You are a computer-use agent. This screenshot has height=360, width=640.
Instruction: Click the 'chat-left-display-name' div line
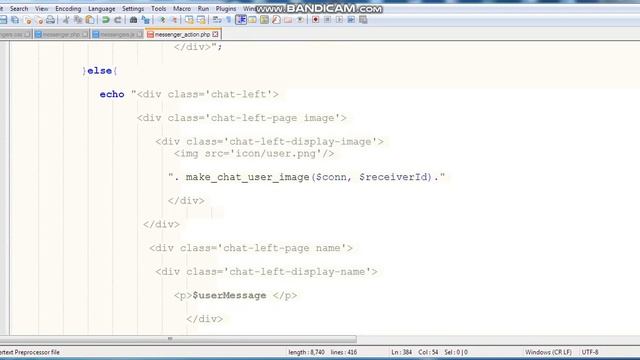(x=266, y=272)
